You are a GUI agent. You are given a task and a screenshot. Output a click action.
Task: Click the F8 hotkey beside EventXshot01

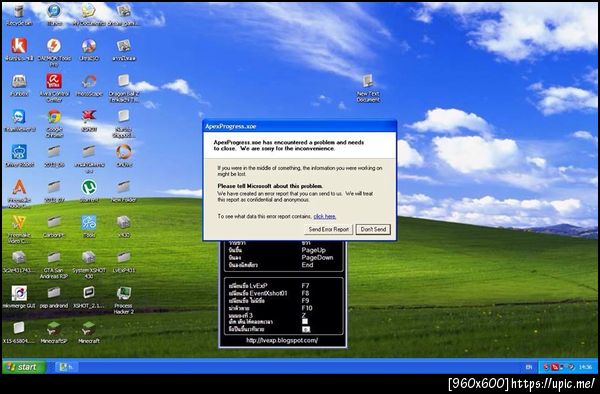pyautogui.click(x=305, y=293)
